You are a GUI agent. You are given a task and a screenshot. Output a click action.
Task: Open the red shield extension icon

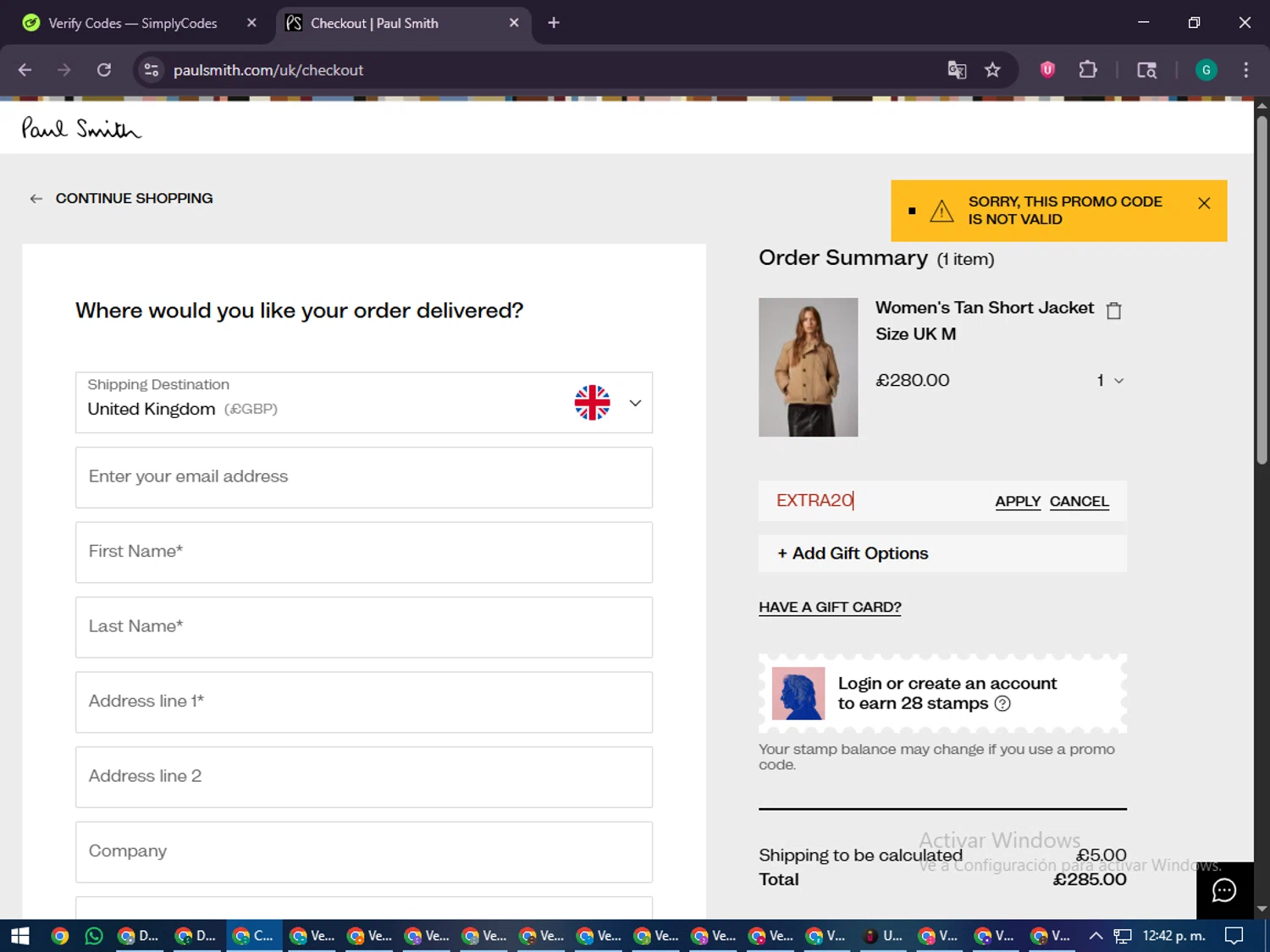click(1047, 69)
